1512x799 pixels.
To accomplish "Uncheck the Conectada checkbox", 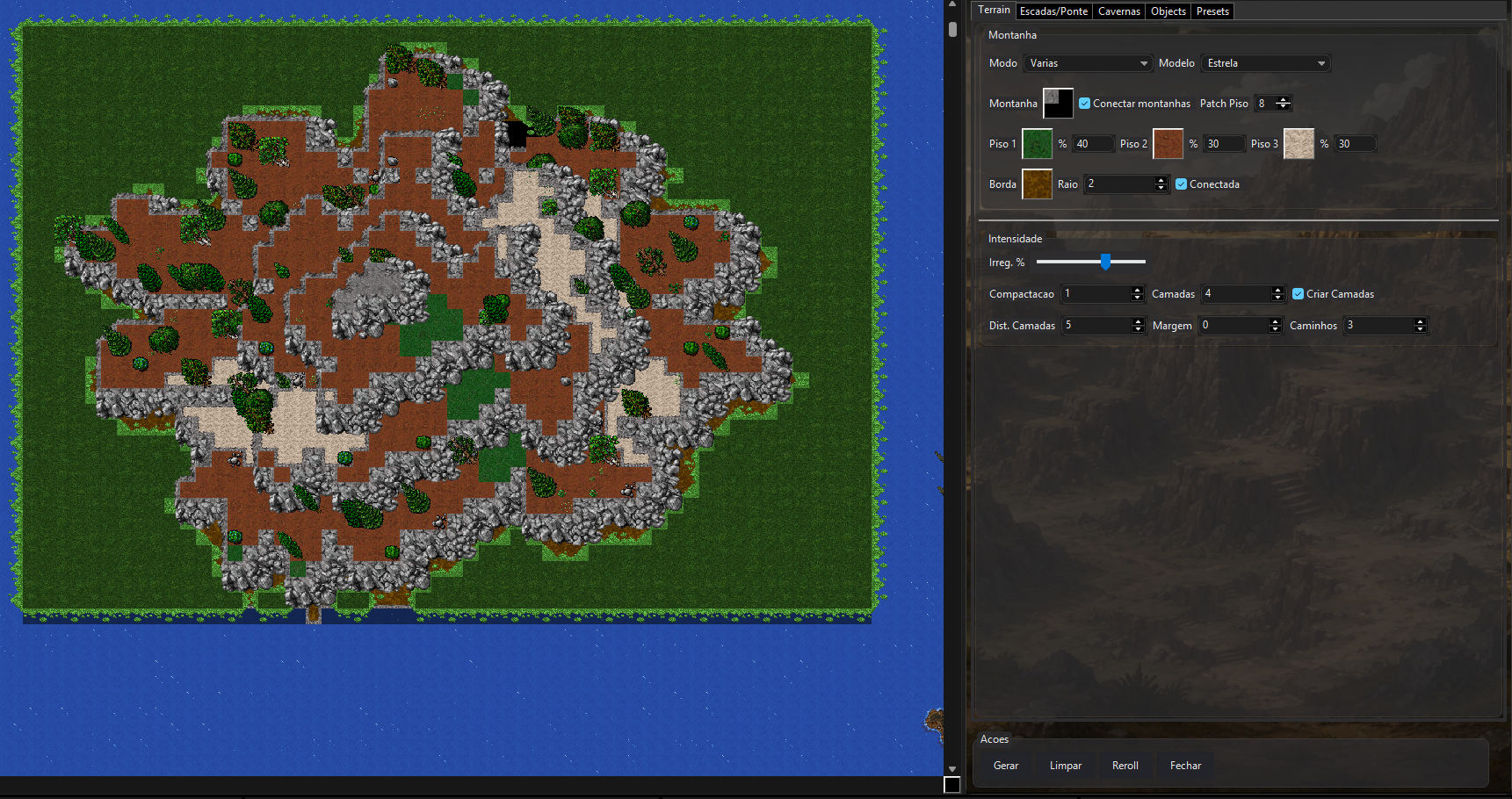I will (x=1181, y=184).
